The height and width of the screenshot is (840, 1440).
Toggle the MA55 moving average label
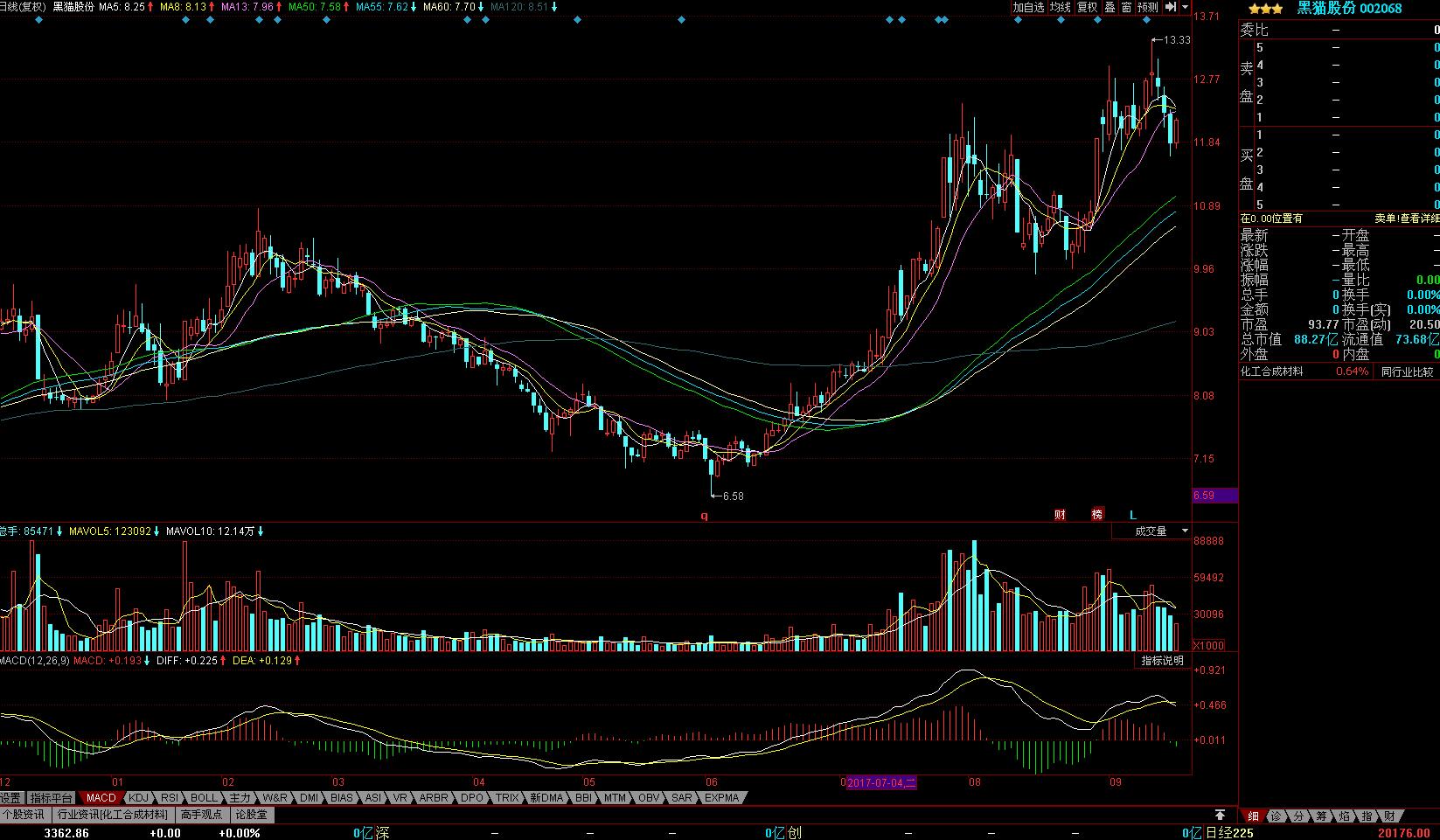[385, 7]
